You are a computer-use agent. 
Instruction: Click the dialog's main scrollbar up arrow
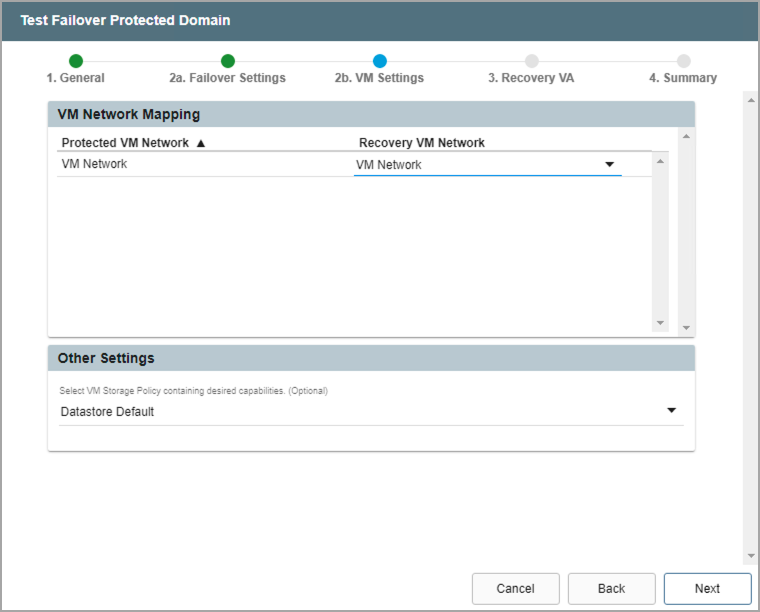[x=750, y=99]
